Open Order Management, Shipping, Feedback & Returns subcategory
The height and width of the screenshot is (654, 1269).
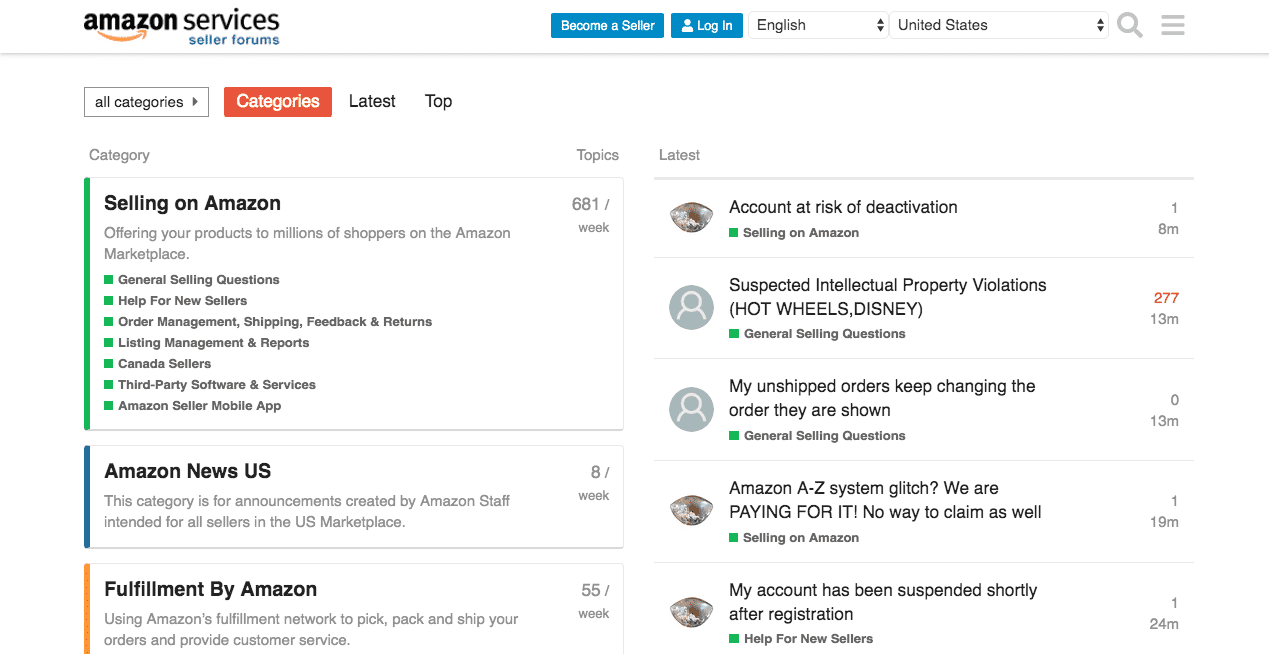[268, 322]
